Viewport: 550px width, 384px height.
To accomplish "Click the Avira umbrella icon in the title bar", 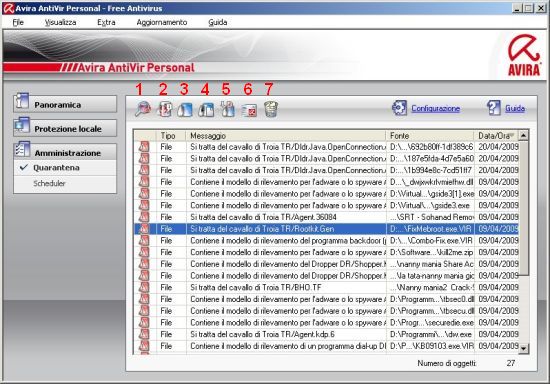I will (8, 8).
